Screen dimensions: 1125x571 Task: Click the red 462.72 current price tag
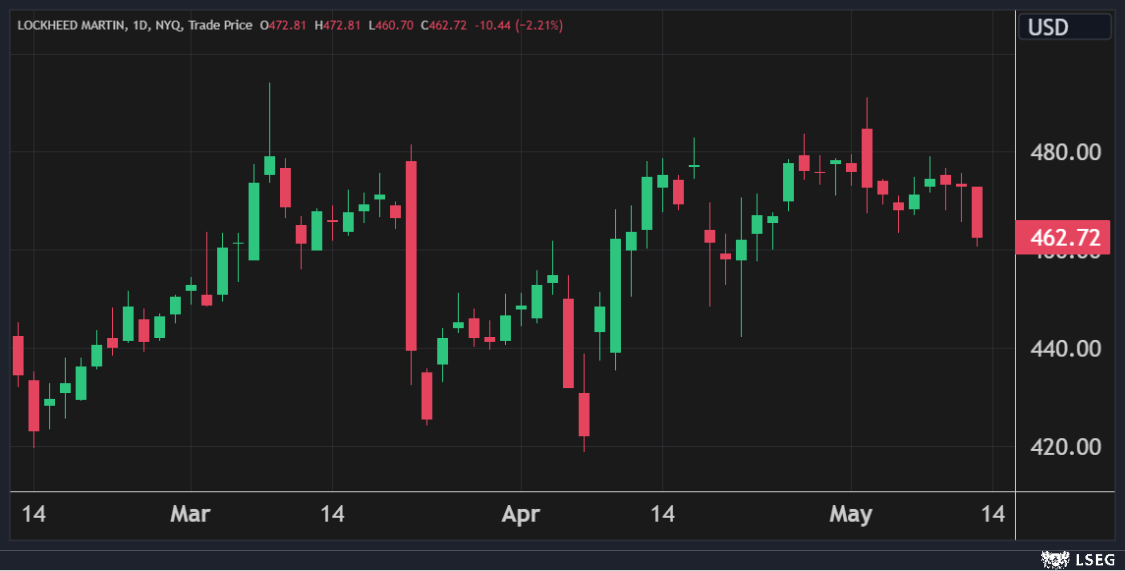(x=1062, y=238)
